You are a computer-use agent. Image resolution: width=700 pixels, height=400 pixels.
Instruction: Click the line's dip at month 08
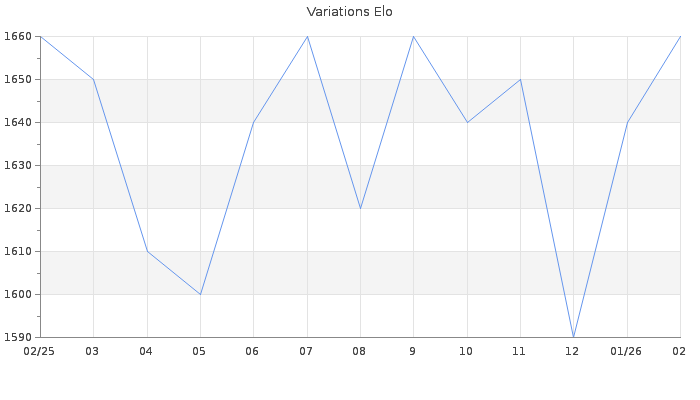[x=360, y=208]
